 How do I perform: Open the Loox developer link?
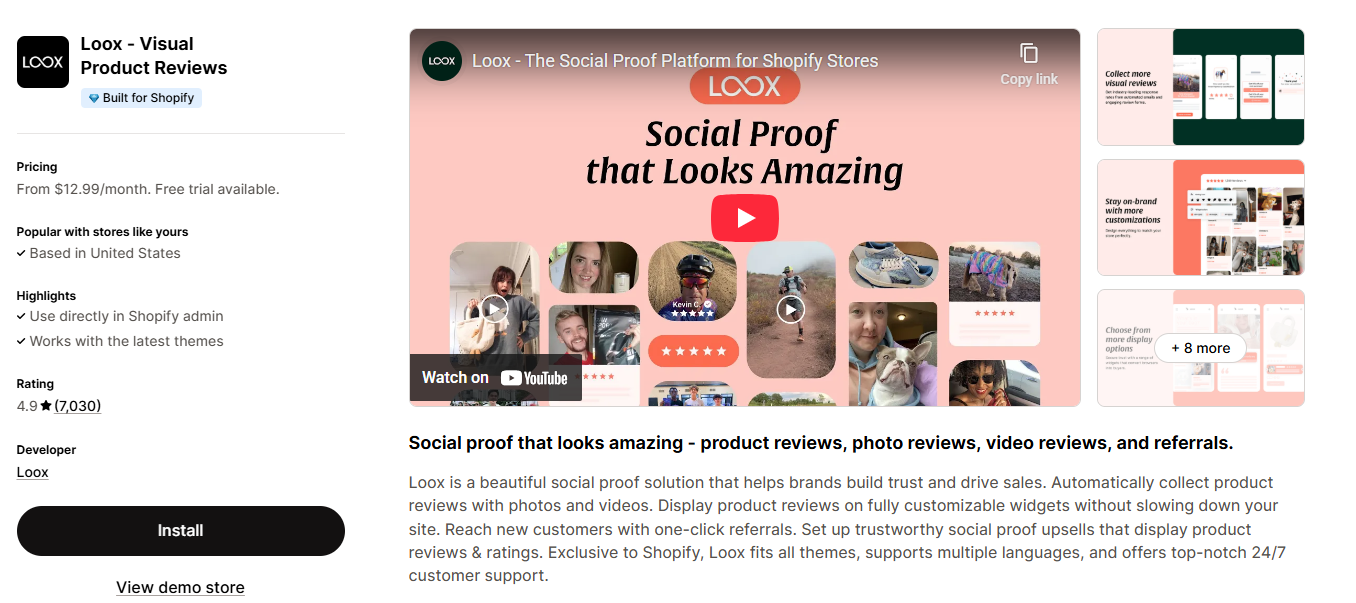click(x=33, y=472)
